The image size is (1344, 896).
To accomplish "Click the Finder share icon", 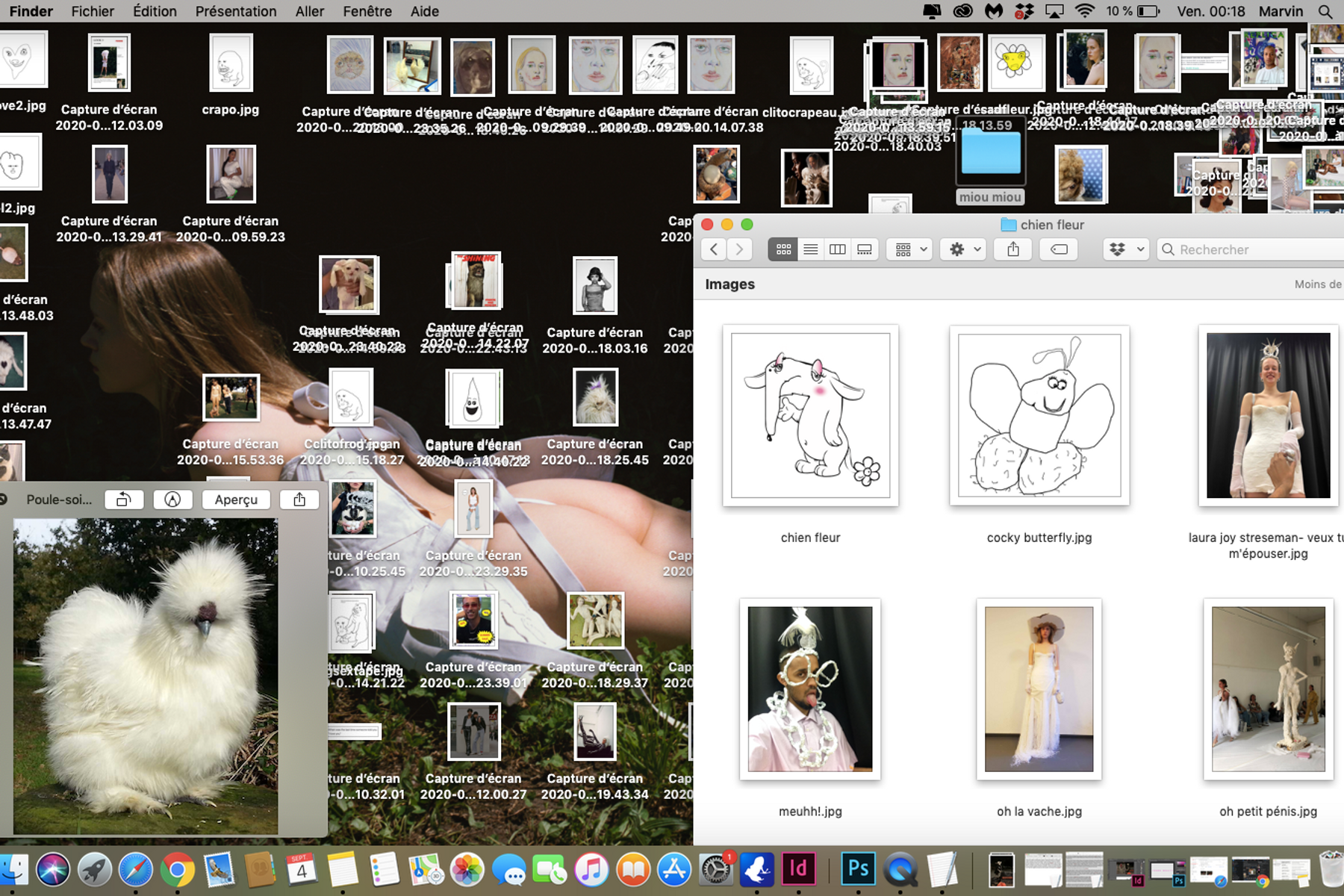I will point(1012,249).
